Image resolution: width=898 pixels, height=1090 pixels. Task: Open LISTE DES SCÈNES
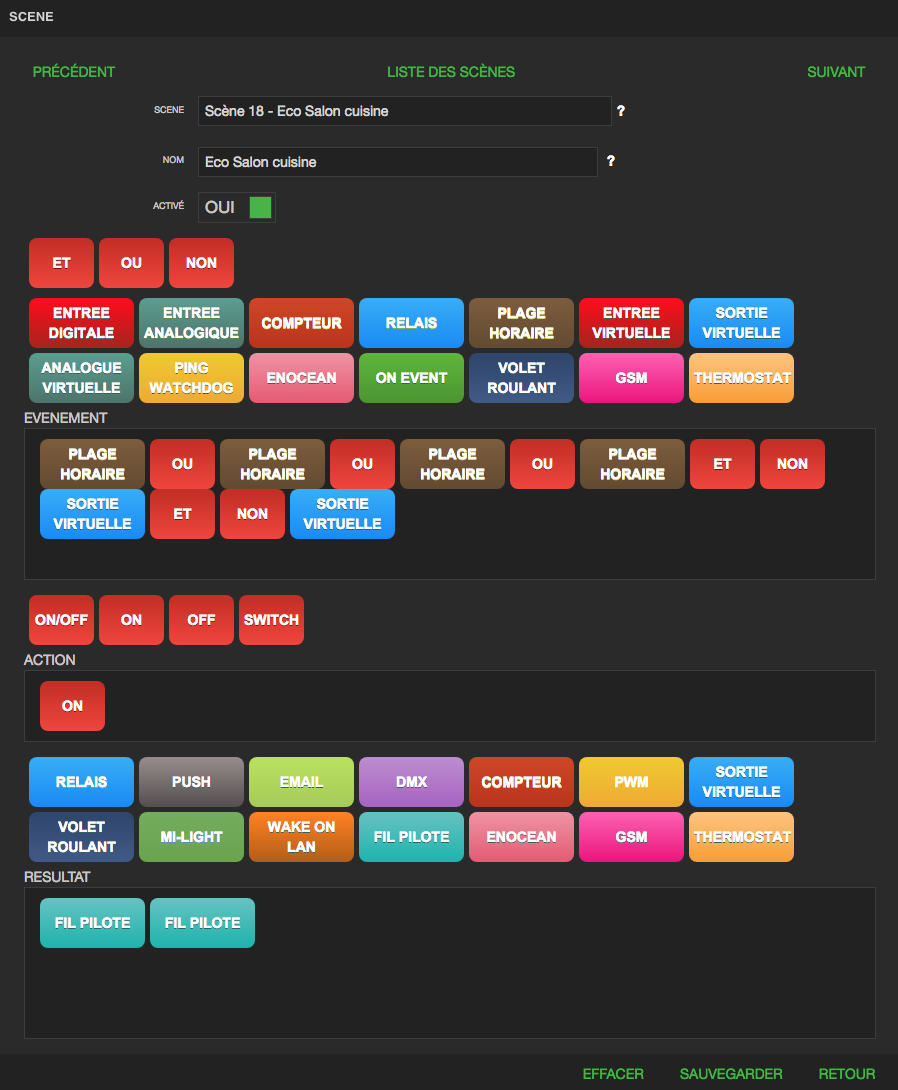click(451, 72)
